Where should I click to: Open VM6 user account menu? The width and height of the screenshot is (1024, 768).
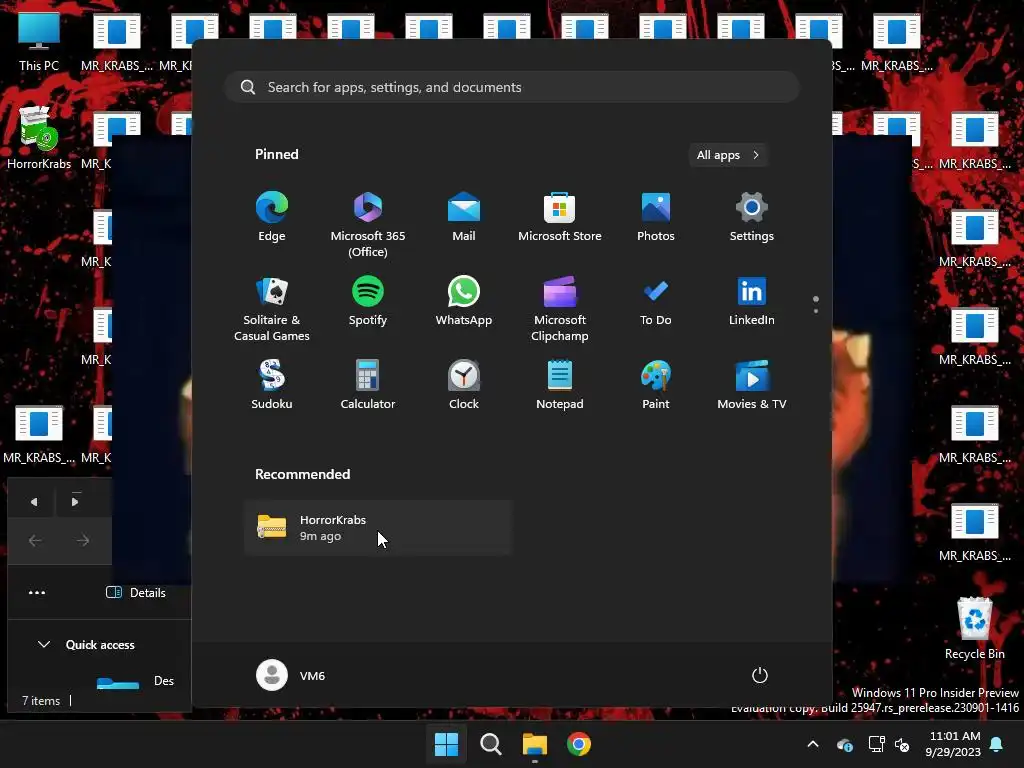tap(291, 675)
